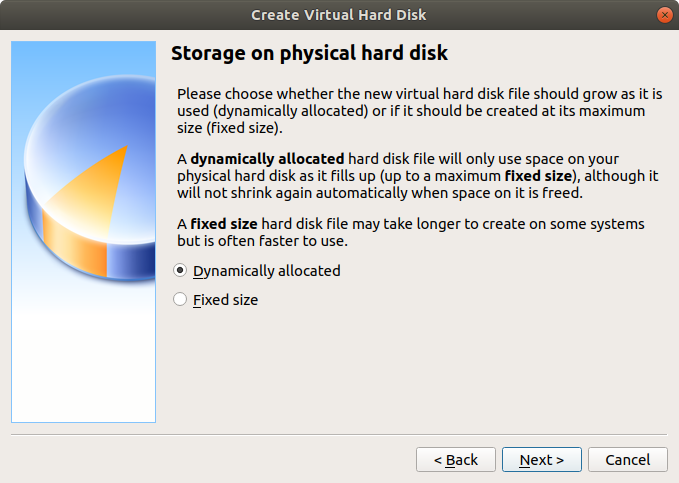
Task: Close the dialog with the orange X
Action: coord(664,14)
